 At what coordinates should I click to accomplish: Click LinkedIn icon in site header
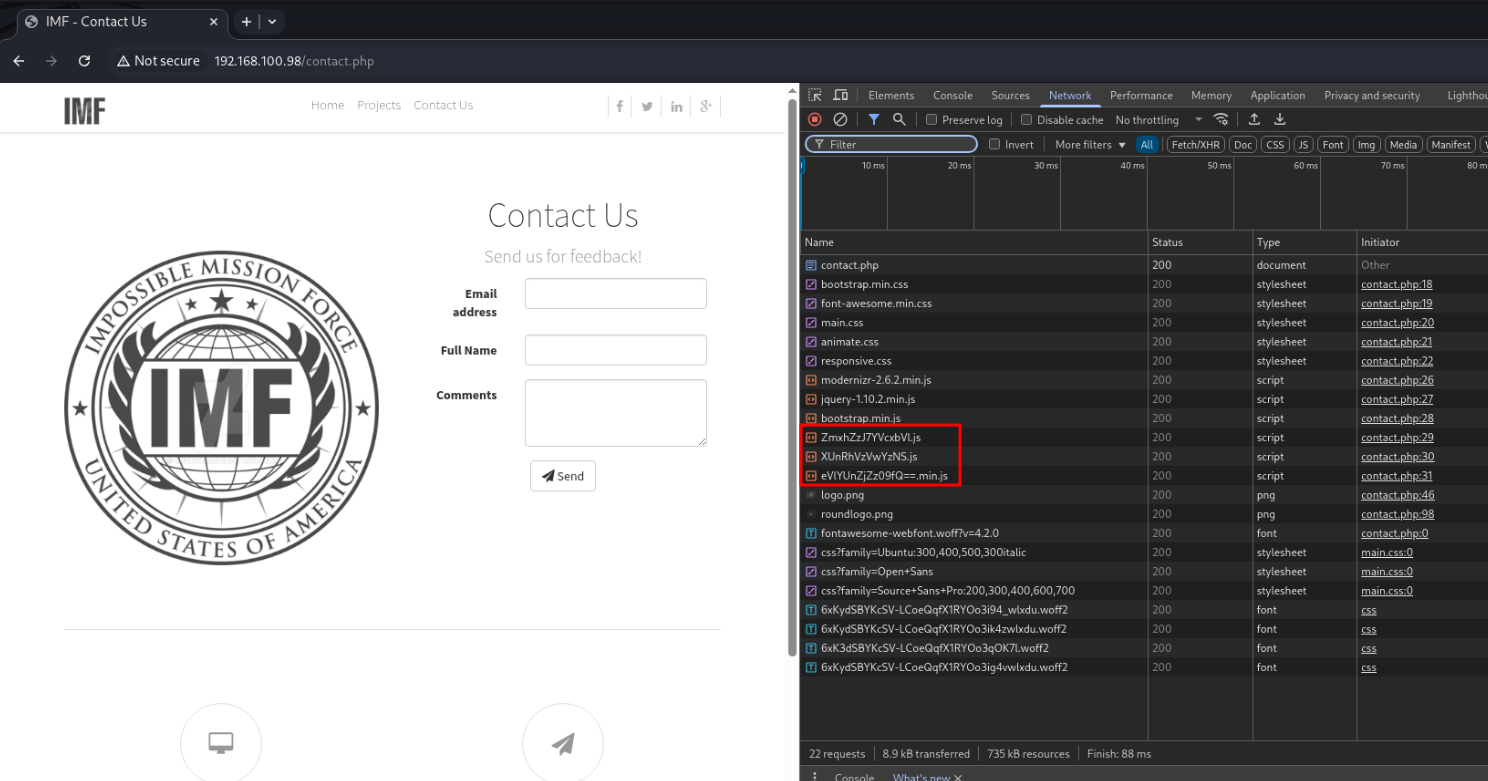click(x=677, y=107)
